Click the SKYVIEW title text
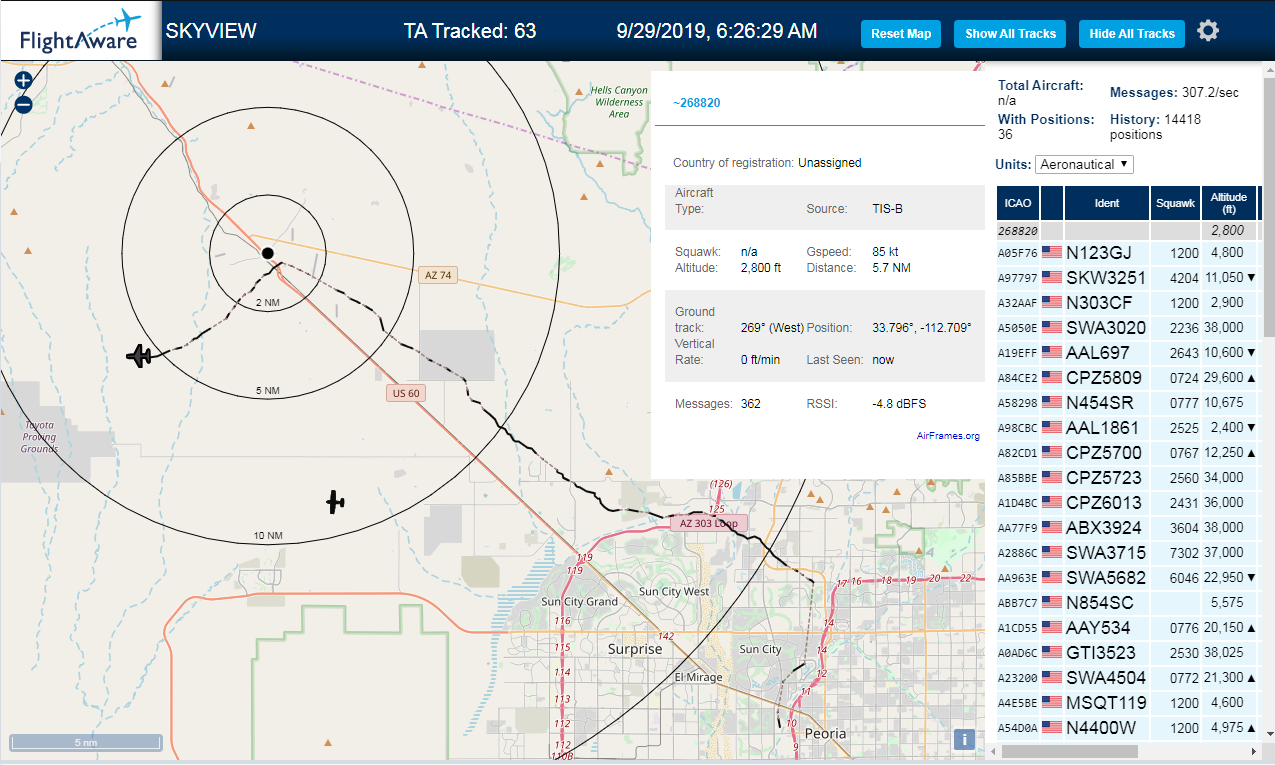1275x765 pixels. 211,31
